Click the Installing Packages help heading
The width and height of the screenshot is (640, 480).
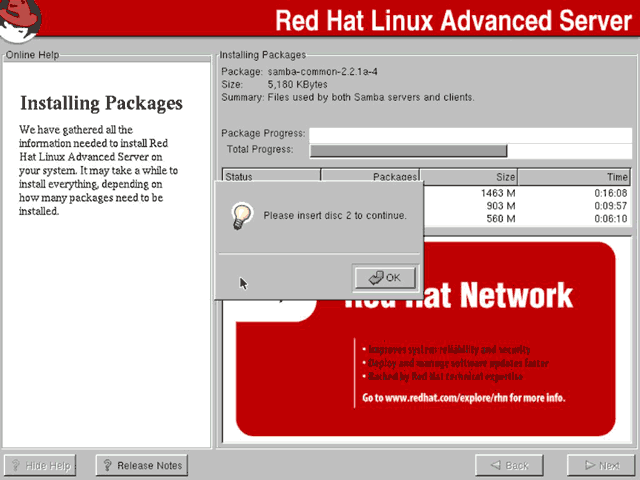tap(102, 103)
